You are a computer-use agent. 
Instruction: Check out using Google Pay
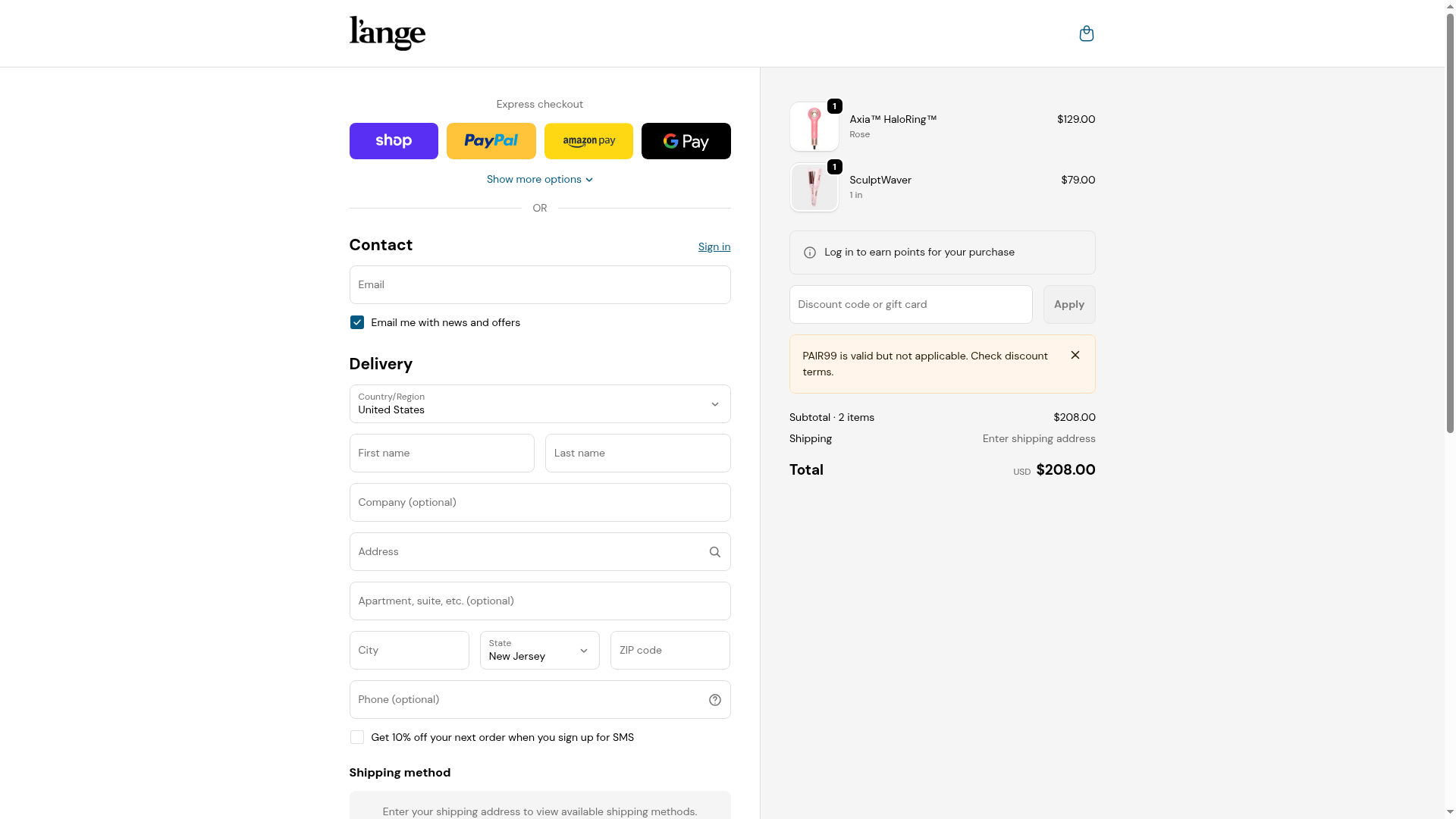(x=686, y=141)
